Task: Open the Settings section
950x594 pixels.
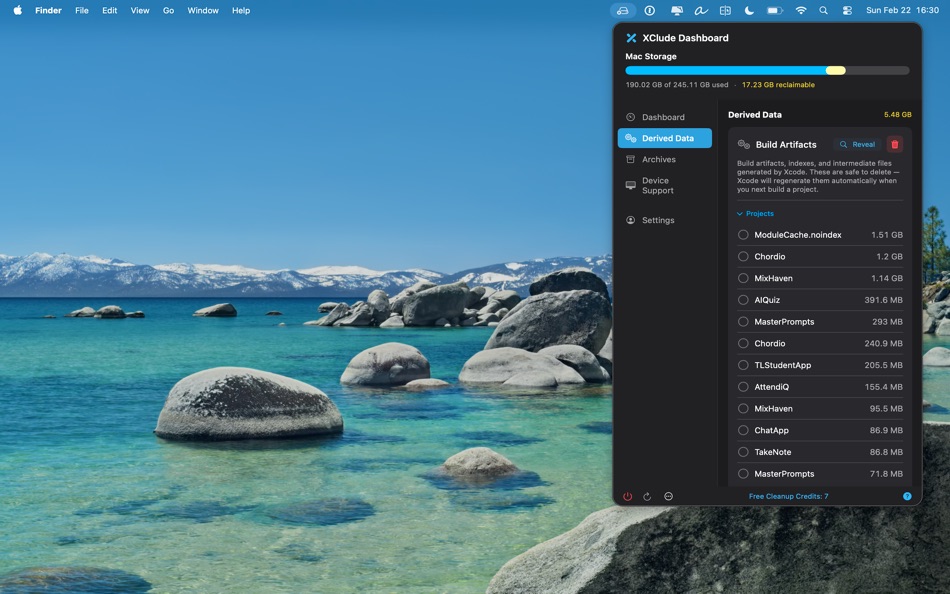Action: point(659,220)
